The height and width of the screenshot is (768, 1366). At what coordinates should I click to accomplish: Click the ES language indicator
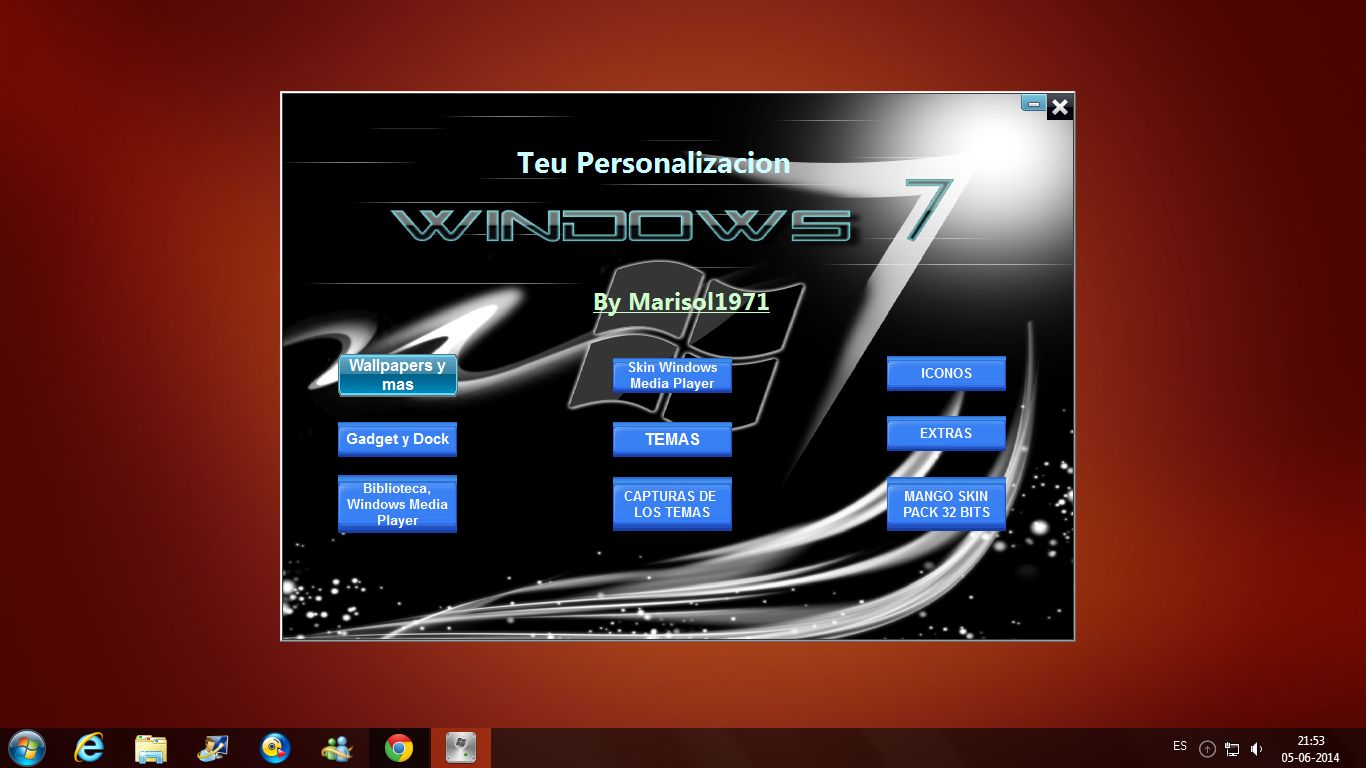(1180, 746)
